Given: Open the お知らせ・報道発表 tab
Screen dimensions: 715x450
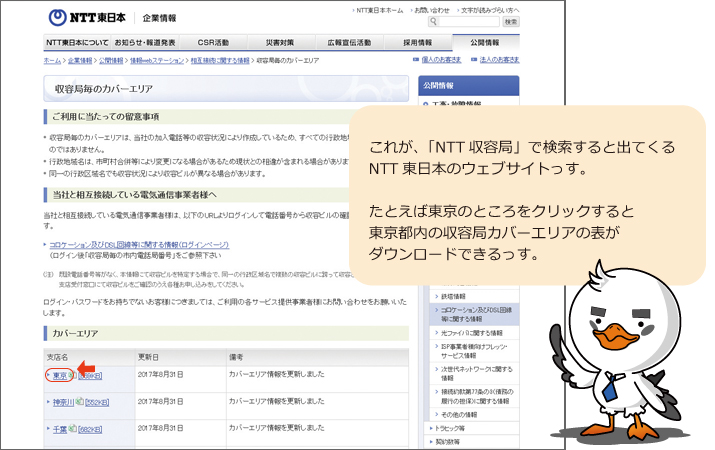Looking at the screenshot, I should (x=145, y=42).
